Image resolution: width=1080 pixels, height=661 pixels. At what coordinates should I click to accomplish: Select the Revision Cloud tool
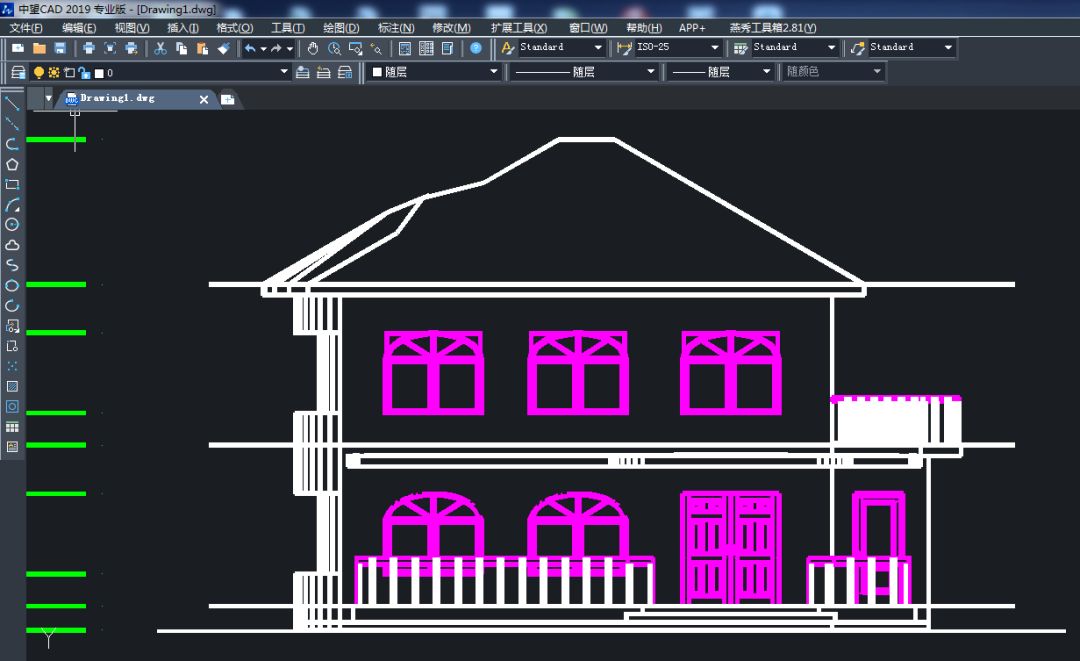[12, 245]
